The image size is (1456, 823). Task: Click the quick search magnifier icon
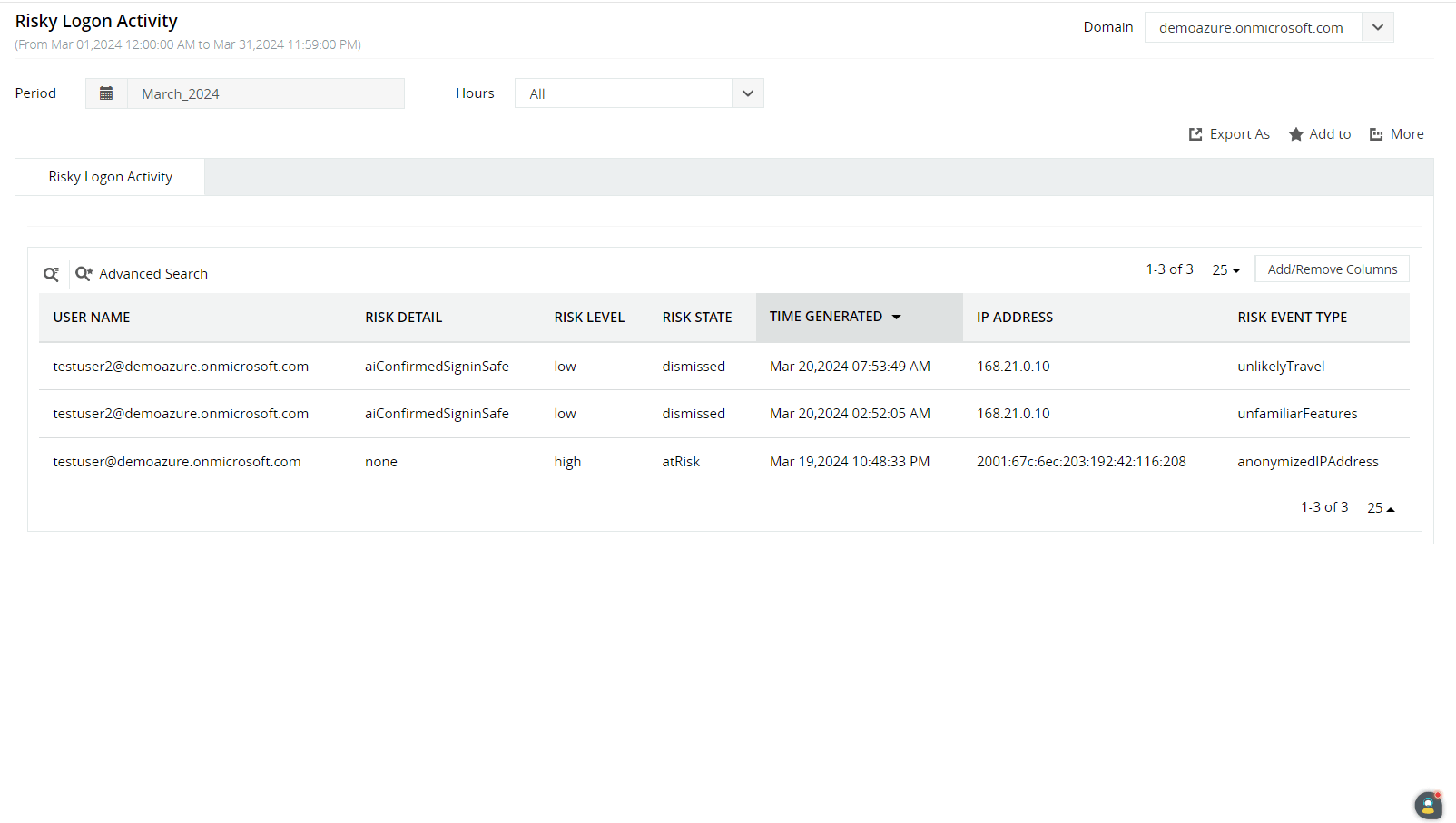pos(52,274)
